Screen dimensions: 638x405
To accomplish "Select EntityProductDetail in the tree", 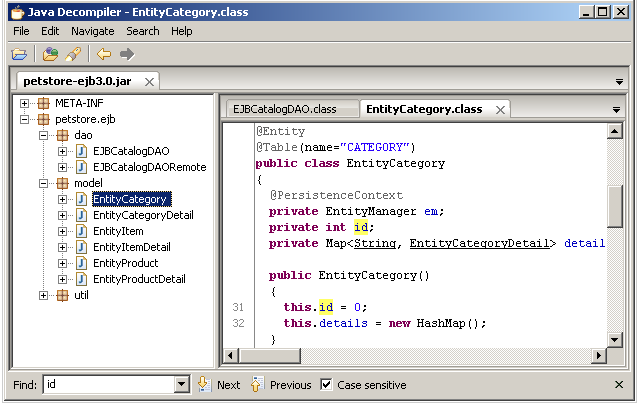I will click(138, 279).
